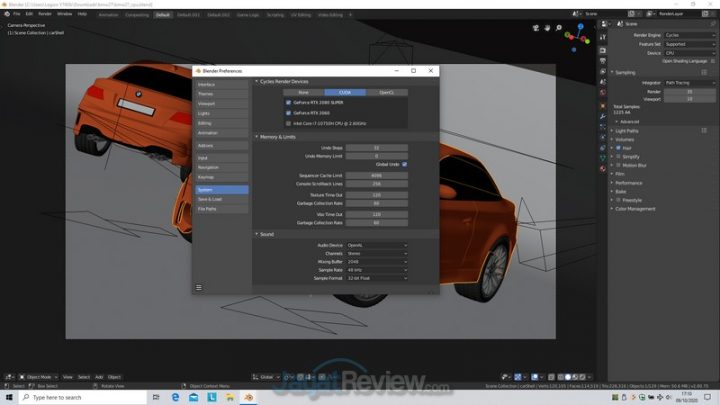Viewport: 720px width, 405px height.
Task: Expand the Performance panel
Action: point(627,183)
